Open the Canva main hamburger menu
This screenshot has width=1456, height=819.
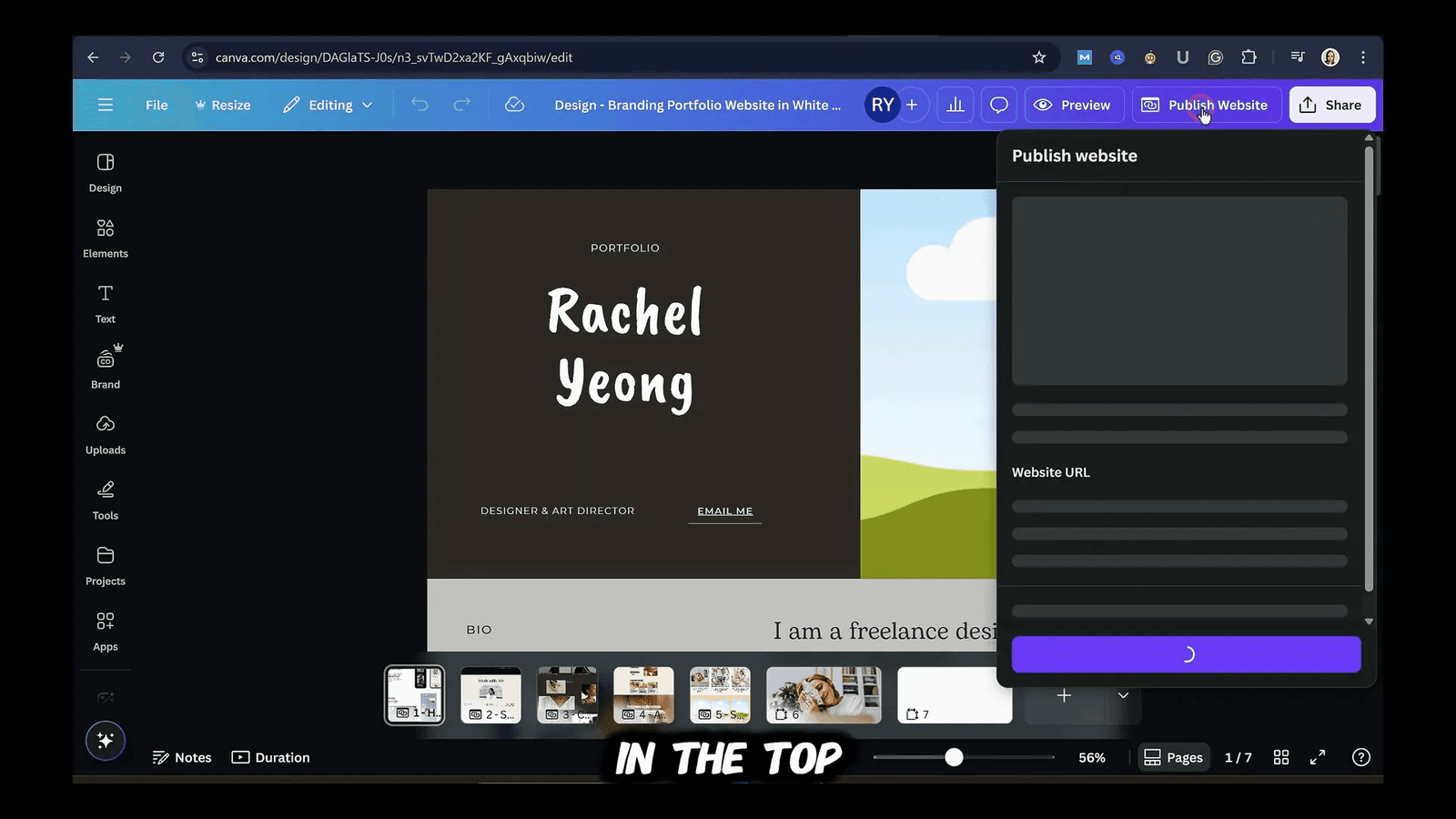(106, 105)
